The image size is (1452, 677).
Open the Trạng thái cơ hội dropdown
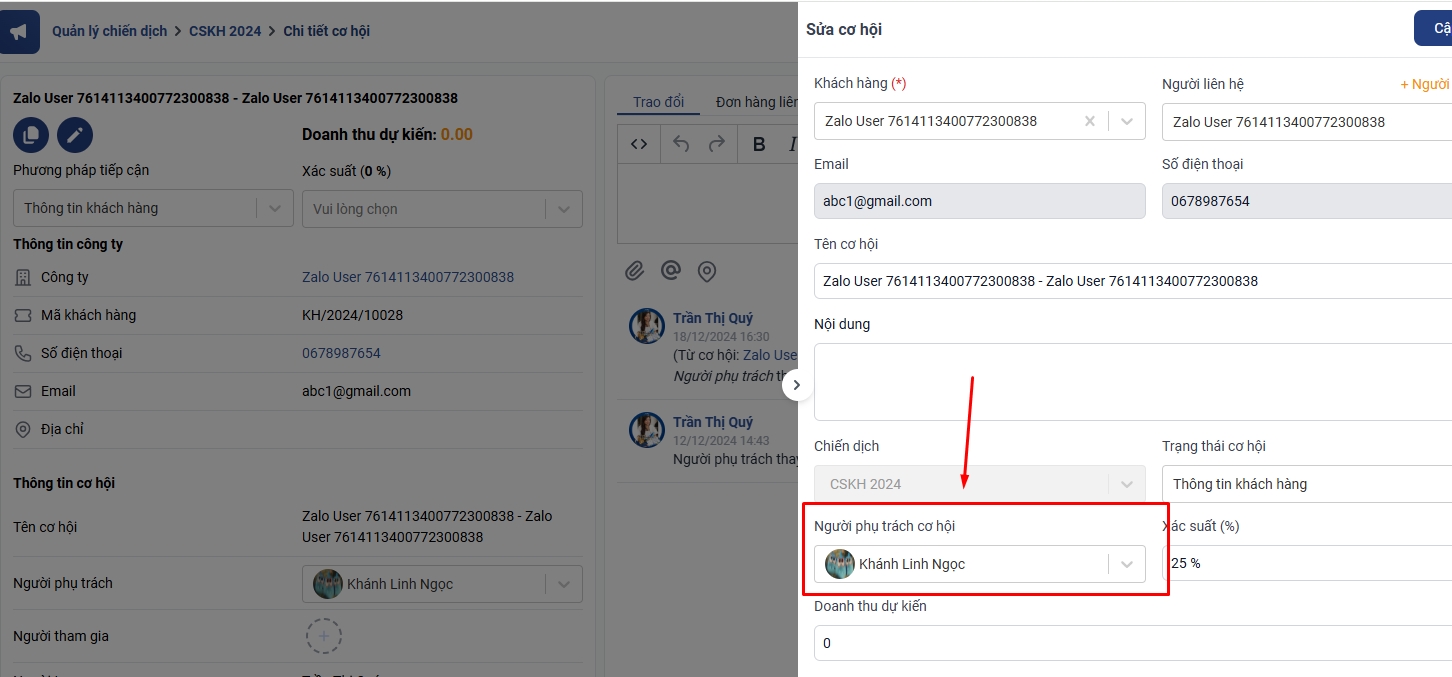pos(1307,484)
